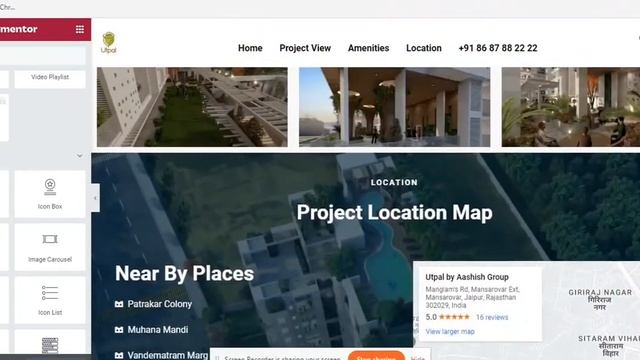This screenshot has height=360, width=640.
Task: Click Vandematram Marg list text
Action: click(x=168, y=356)
